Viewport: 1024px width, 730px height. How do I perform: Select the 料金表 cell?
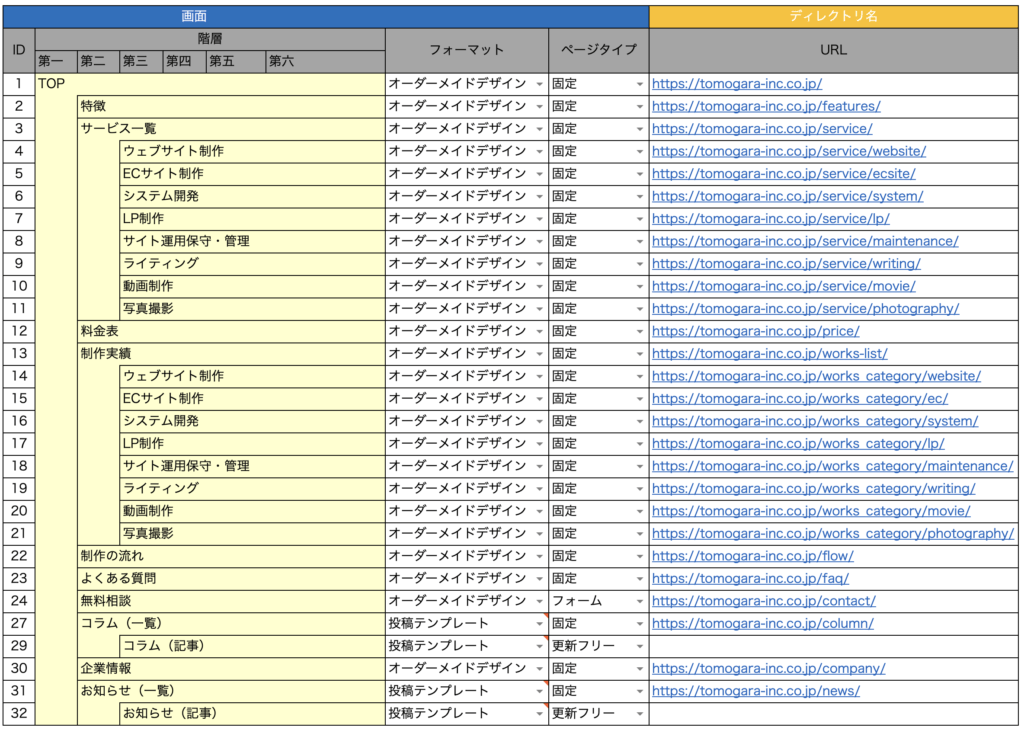tap(231, 331)
